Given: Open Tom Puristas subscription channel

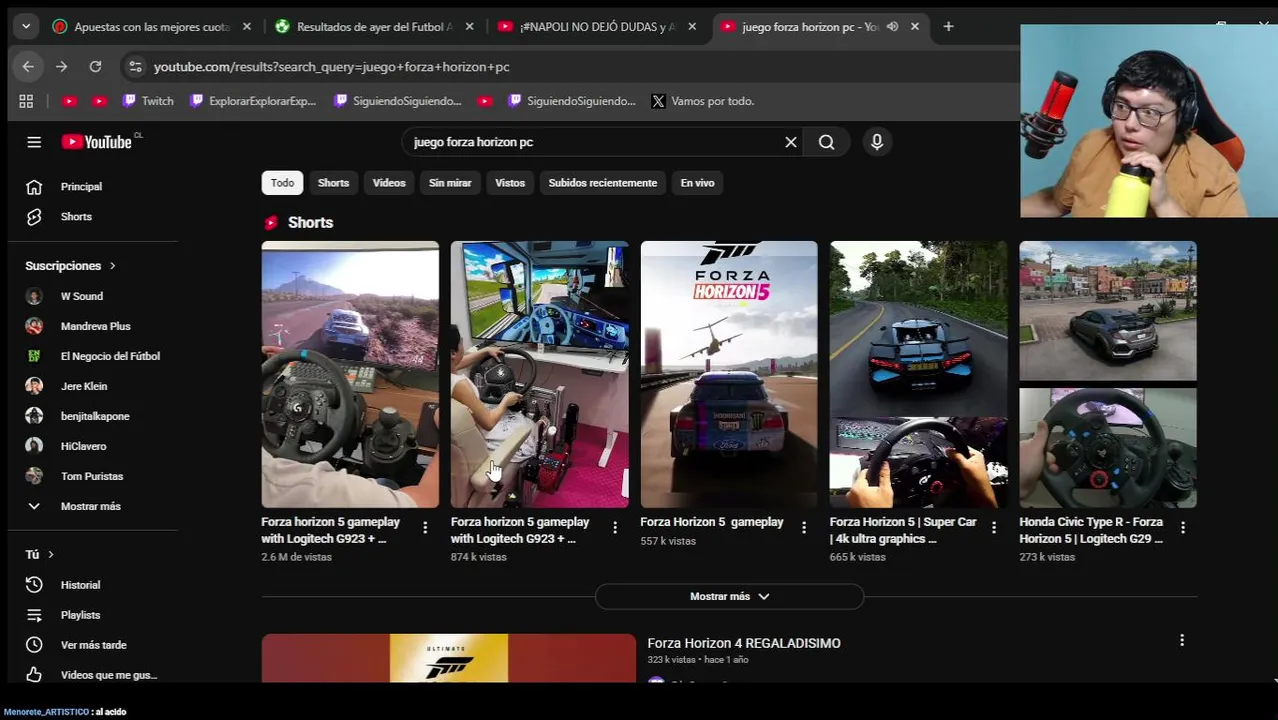Looking at the screenshot, I should pyautogui.click(x=92, y=476).
